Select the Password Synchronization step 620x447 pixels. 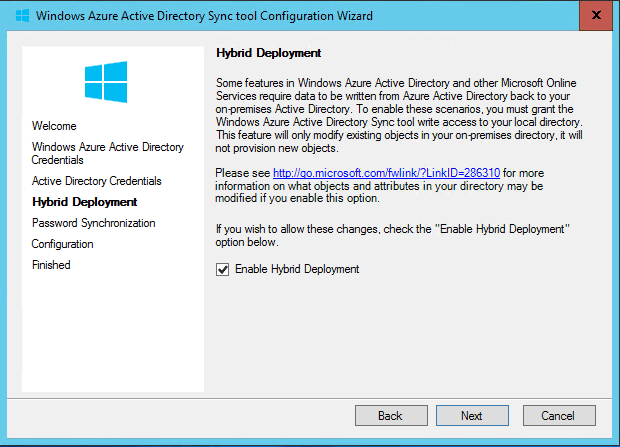[94, 223]
